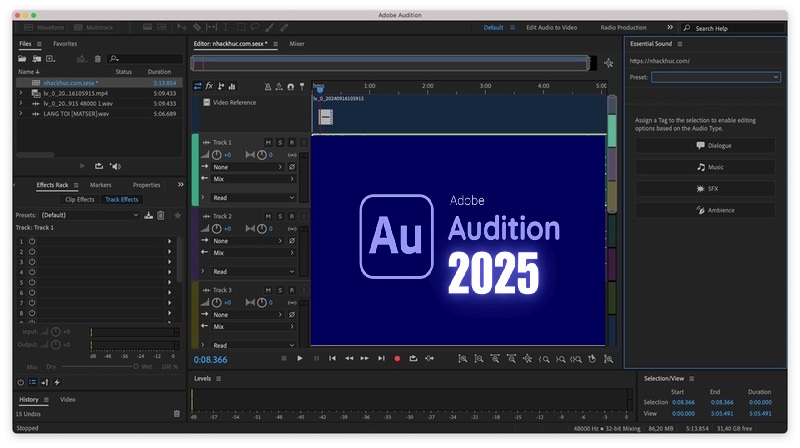
Task: Arm Track 2 for record
Action: pyautogui.click(x=292, y=216)
